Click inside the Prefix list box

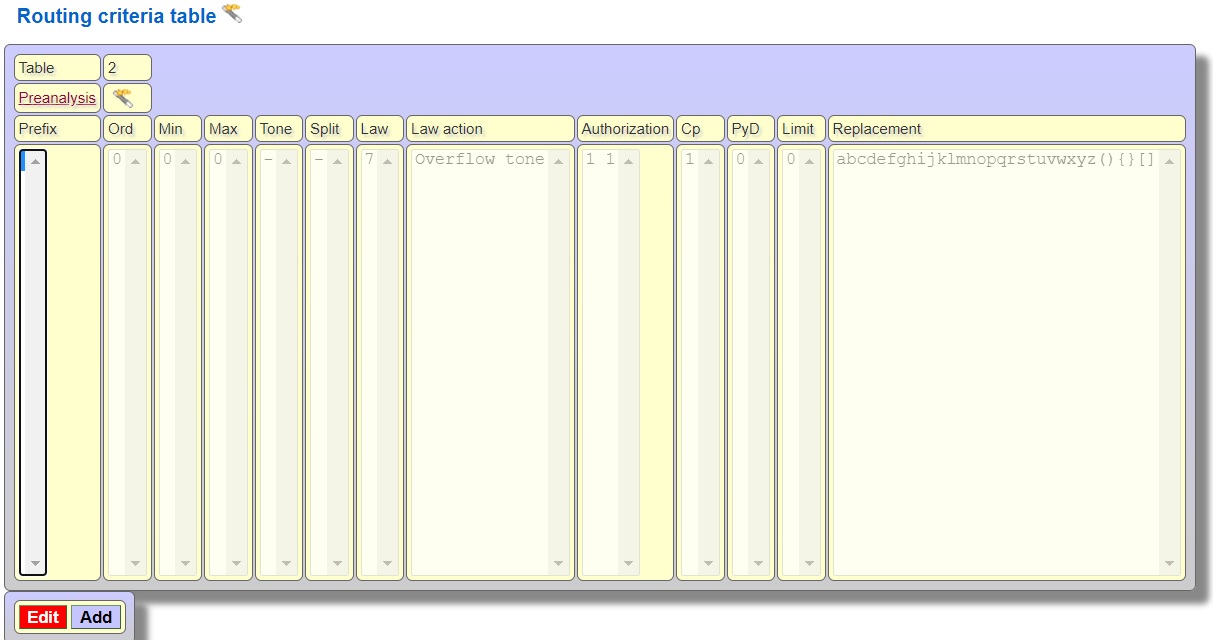click(x=33, y=360)
